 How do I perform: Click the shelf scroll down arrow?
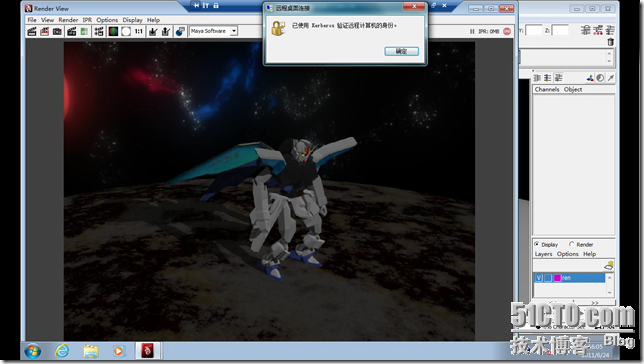pyautogui.click(x=609, y=61)
